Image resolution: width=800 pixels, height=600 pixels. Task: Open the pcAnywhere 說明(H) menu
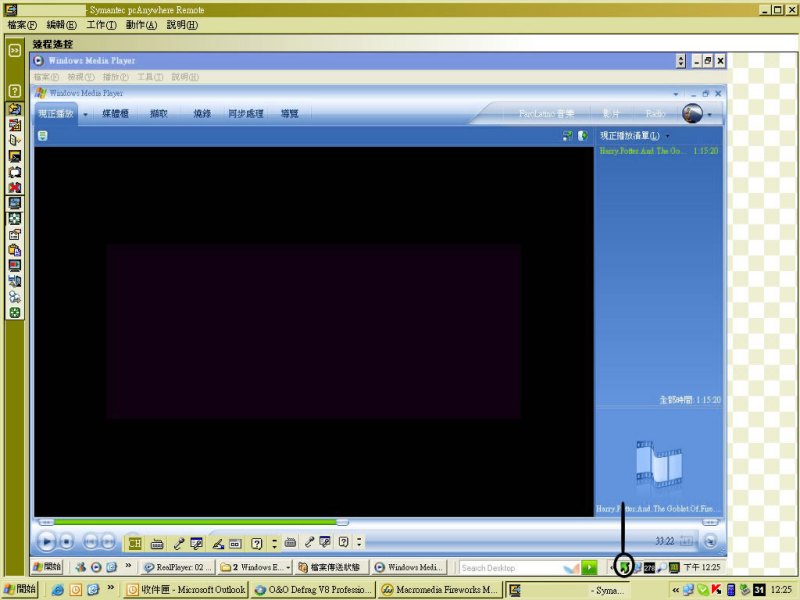click(182, 25)
